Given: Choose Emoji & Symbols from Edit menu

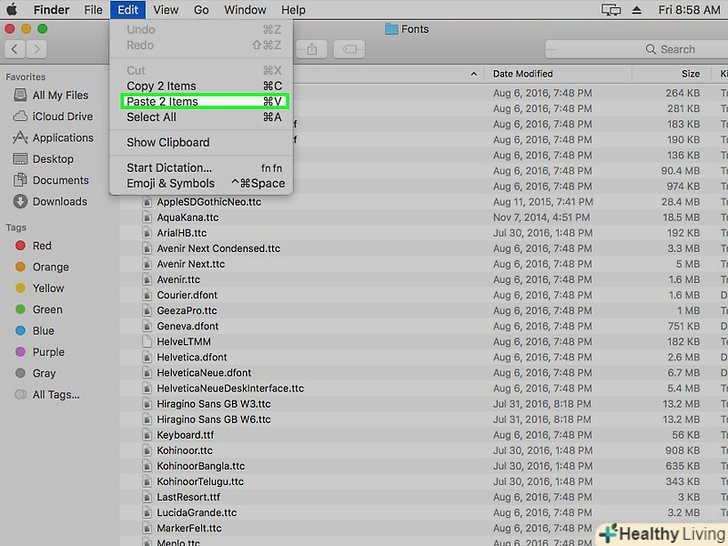Looking at the screenshot, I should (x=204, y=183).
